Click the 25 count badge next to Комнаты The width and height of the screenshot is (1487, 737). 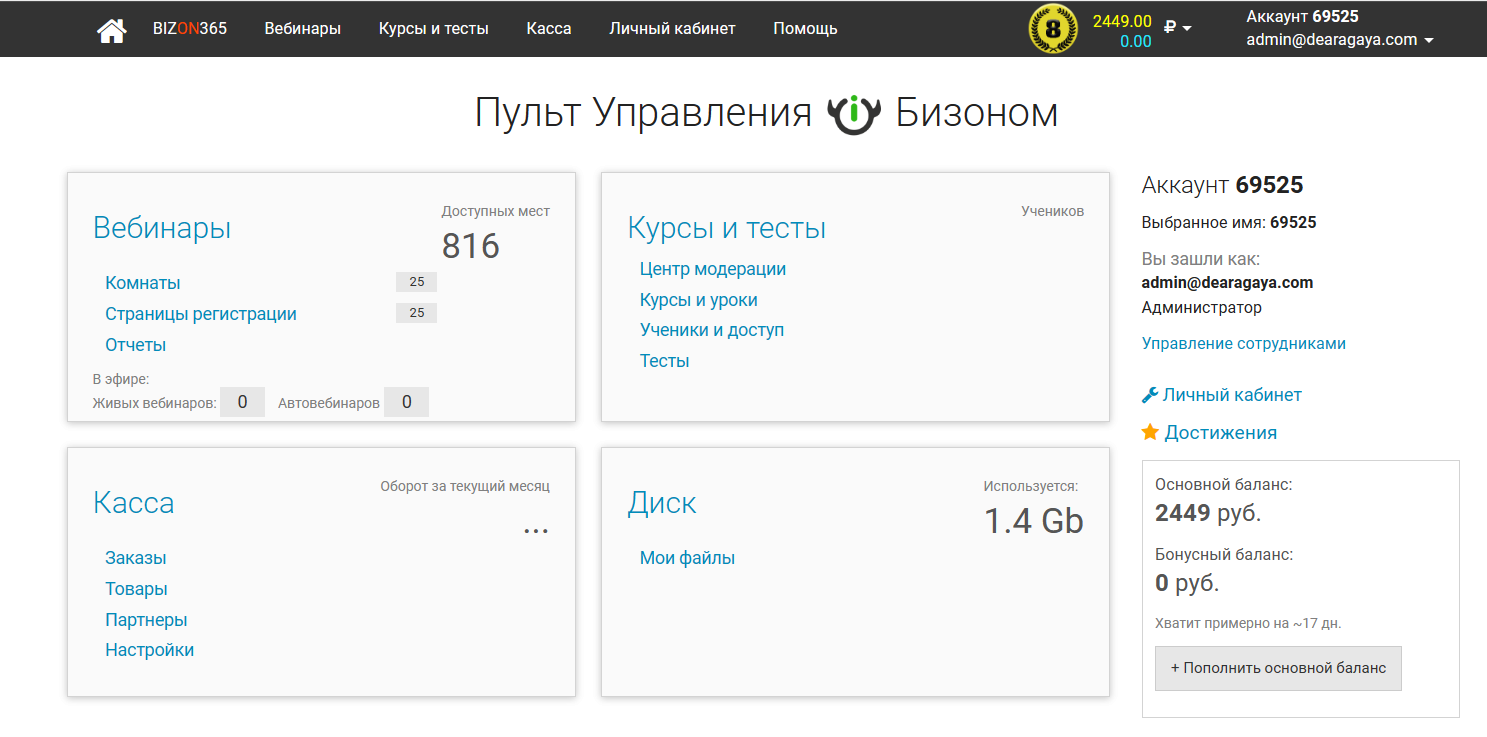417,282
